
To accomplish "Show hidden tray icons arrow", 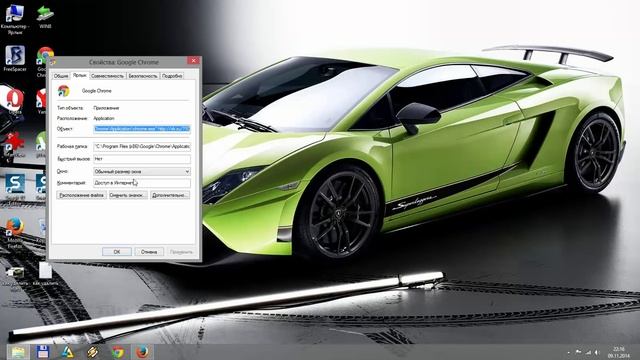I will pyautogui.click(x=569, y=352).
